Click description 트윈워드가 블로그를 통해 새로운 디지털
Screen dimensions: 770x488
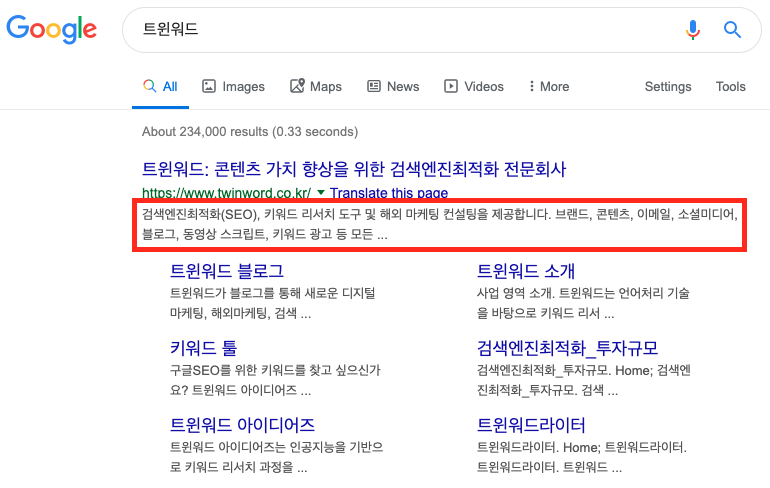[x=273, y=303]
